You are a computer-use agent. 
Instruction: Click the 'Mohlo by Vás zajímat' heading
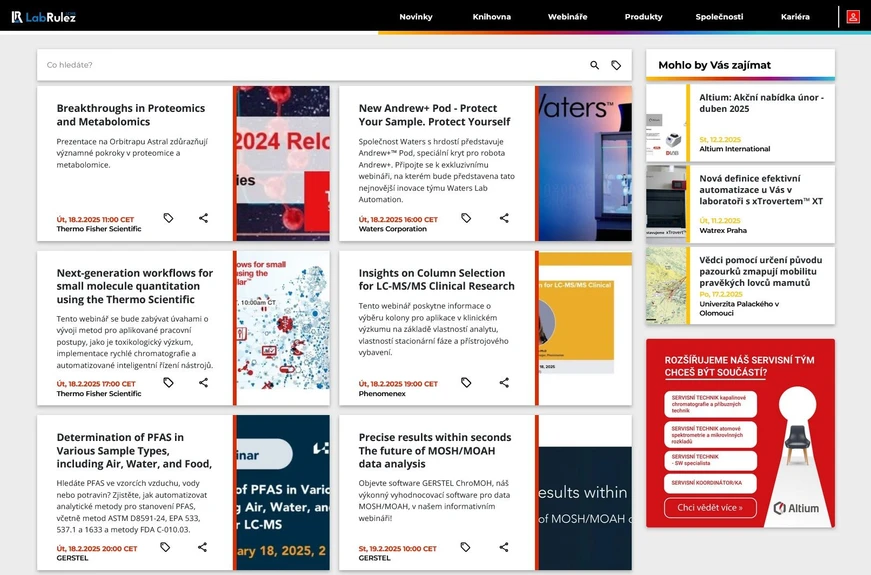[x=714, y=65]
